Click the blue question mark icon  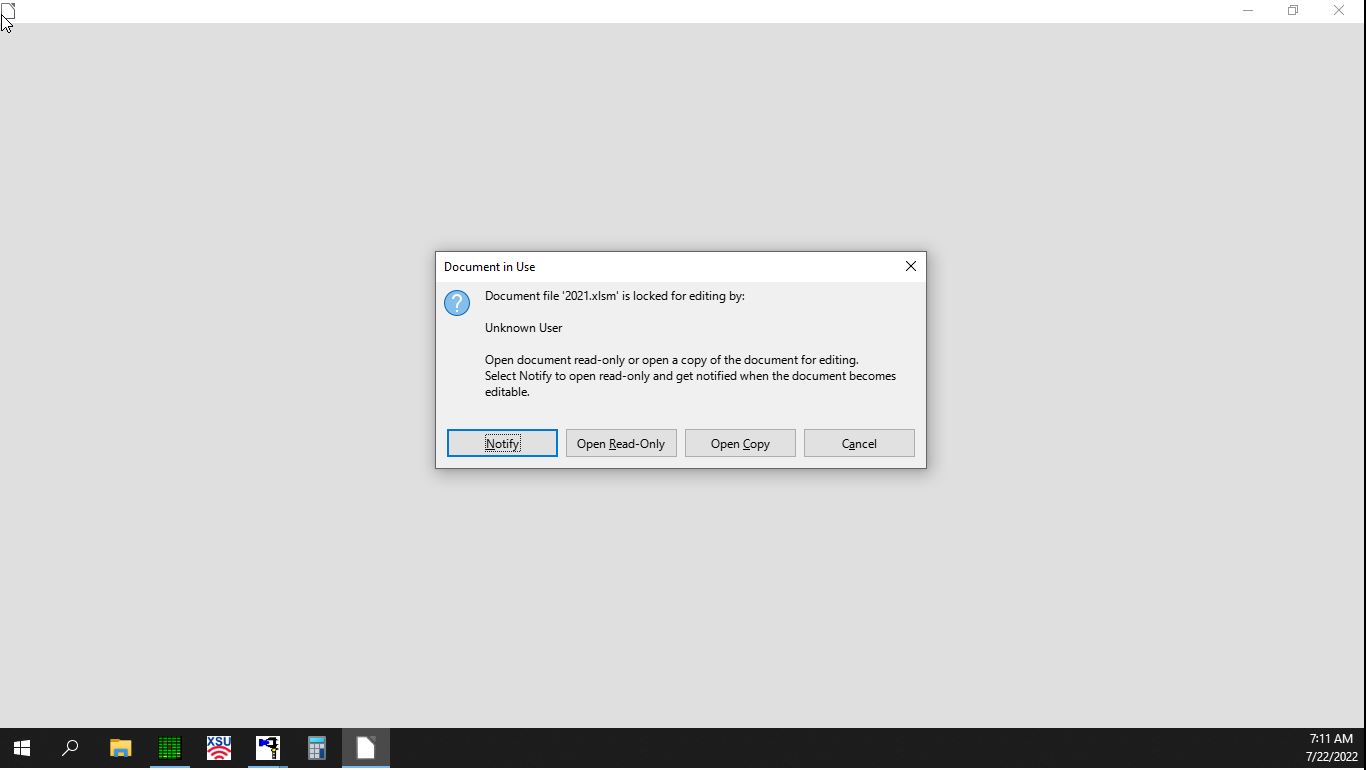point(457,303)
